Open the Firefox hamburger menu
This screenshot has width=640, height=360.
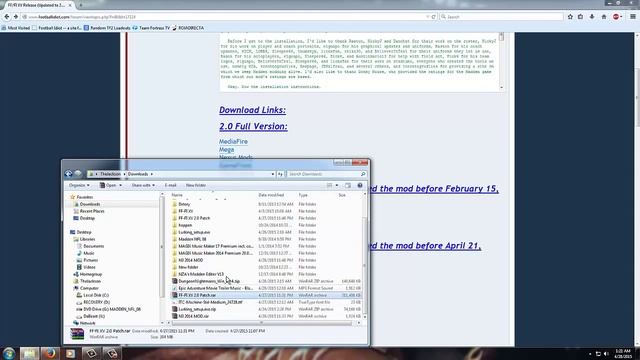[x=633, y=17]
